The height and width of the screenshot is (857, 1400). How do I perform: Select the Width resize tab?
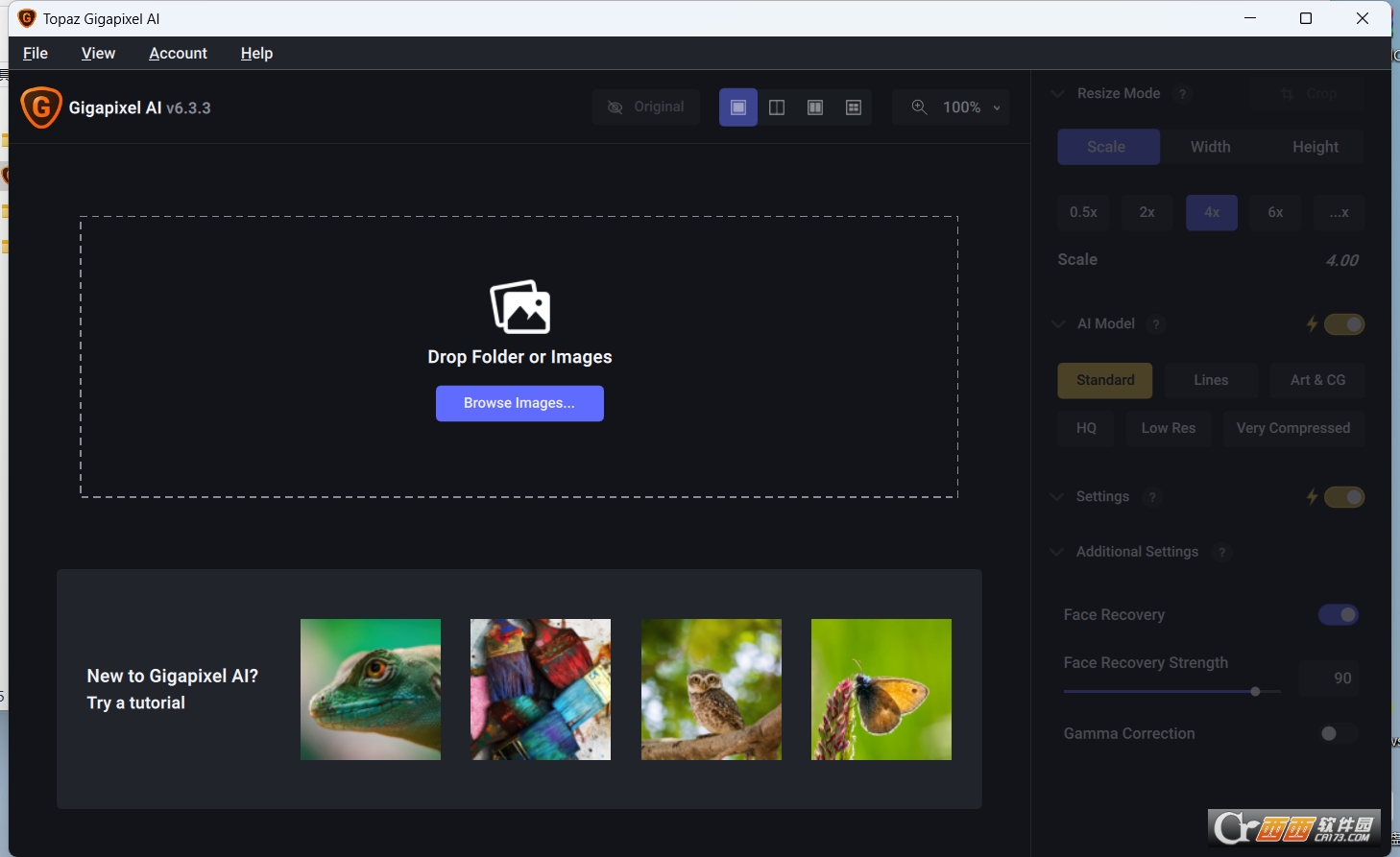[x=1211, y=147]
